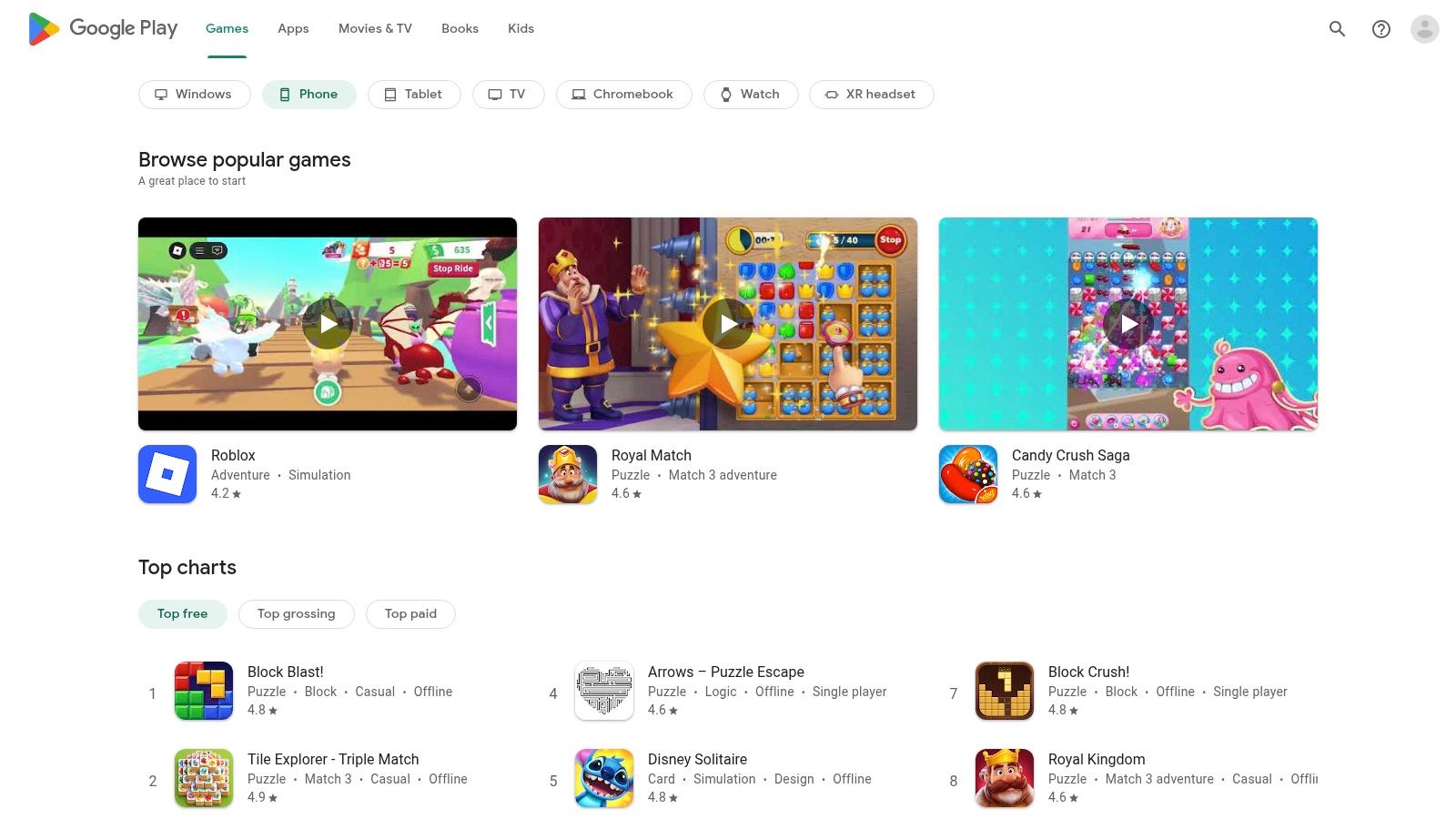Open the Tile Explorer app icon
Image resolution: width=1456 pixels, height=819 pixels.
coord(204,778)
